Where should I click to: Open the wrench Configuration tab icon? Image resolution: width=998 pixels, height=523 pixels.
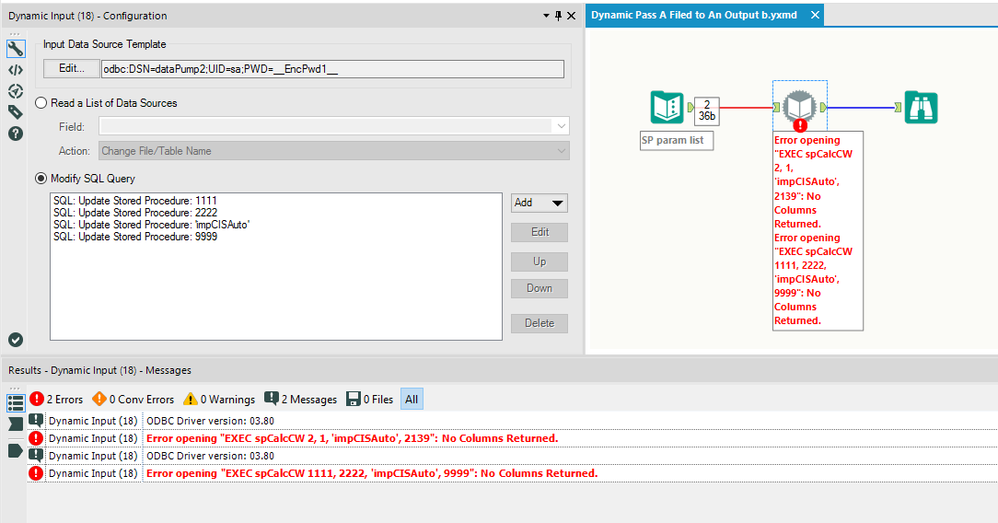pyautogui.click(x=15, y=49)
